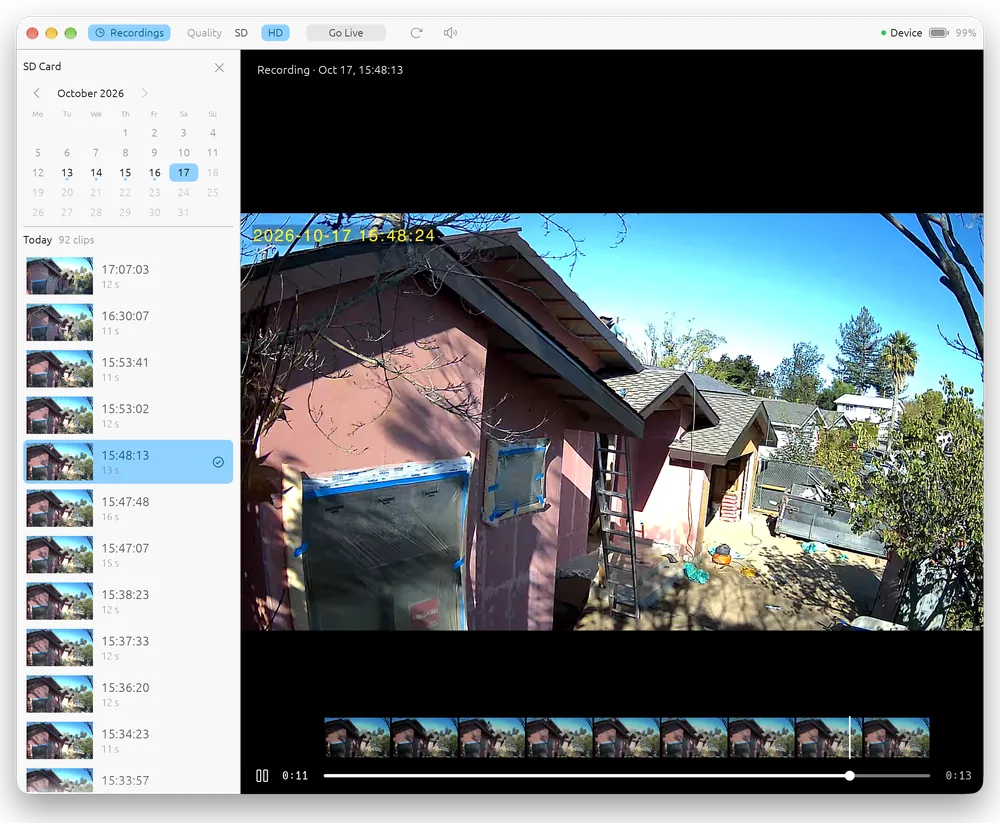Select SD quality
1000x823 pixels.
pyautogui.click(x=241, y=33)
